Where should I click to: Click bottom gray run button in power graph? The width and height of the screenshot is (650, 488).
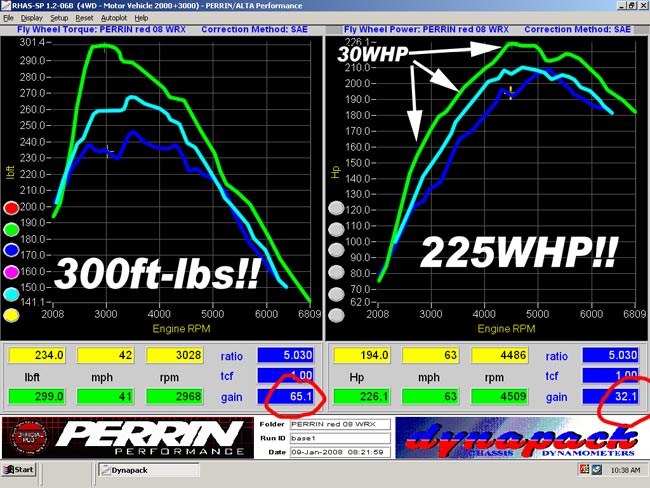[x=336, y=316]
